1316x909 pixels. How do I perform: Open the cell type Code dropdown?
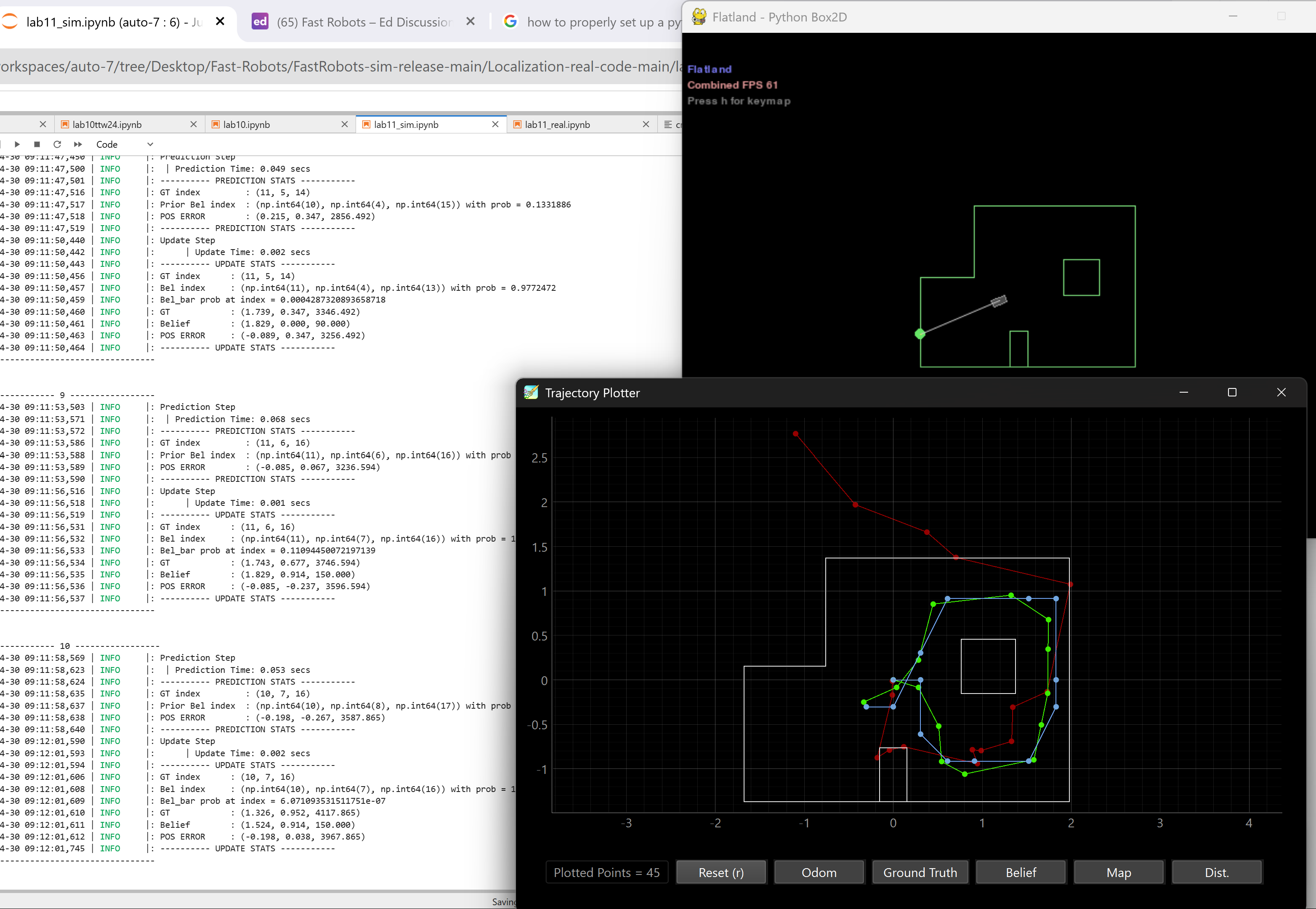124,144
